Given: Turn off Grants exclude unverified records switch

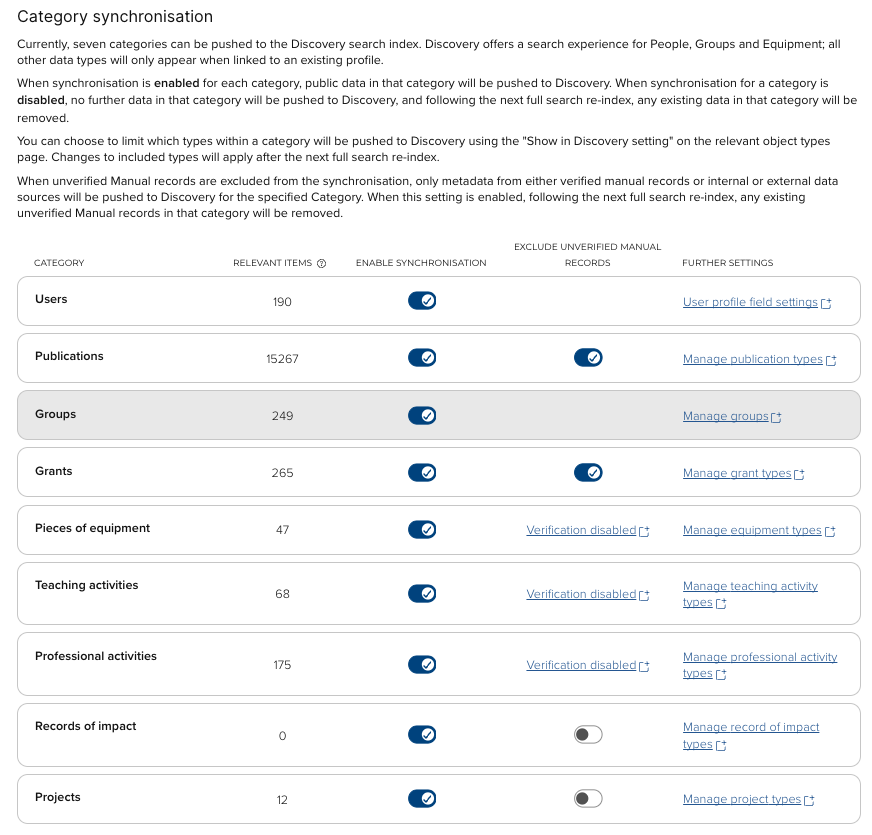Looking at the screenshot, I should tap(588, 472).
